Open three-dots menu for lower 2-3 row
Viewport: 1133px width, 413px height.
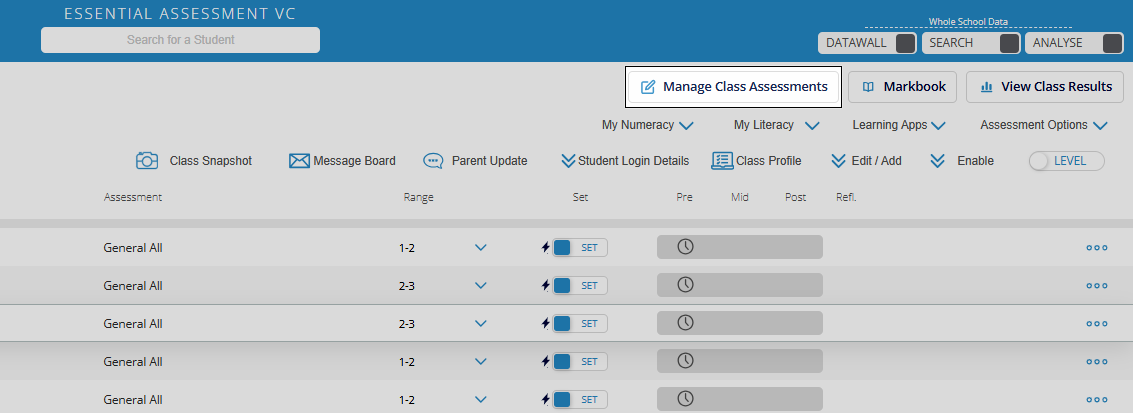[1097, 323]
